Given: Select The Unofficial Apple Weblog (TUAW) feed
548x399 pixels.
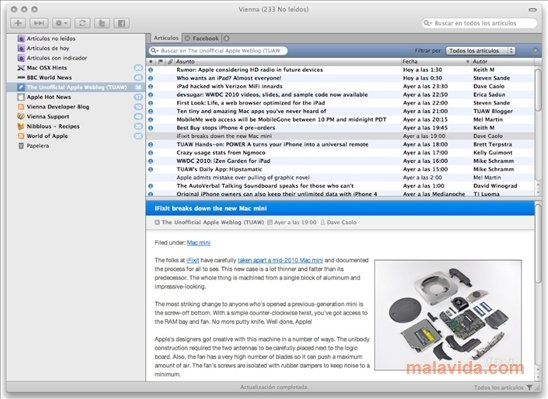Looking at the screenshot, I should [x=75, y=87].
